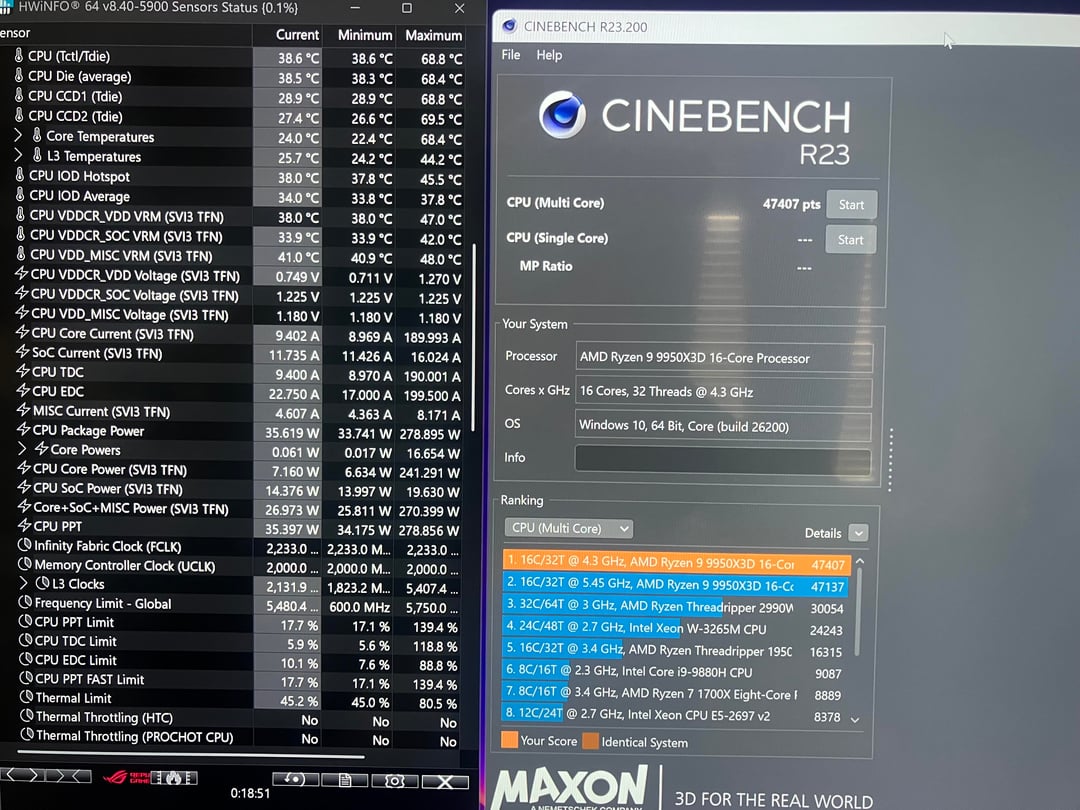Select the Thermal Limit sensor row
Screen dimensions: 1080x810
[238, 699]
